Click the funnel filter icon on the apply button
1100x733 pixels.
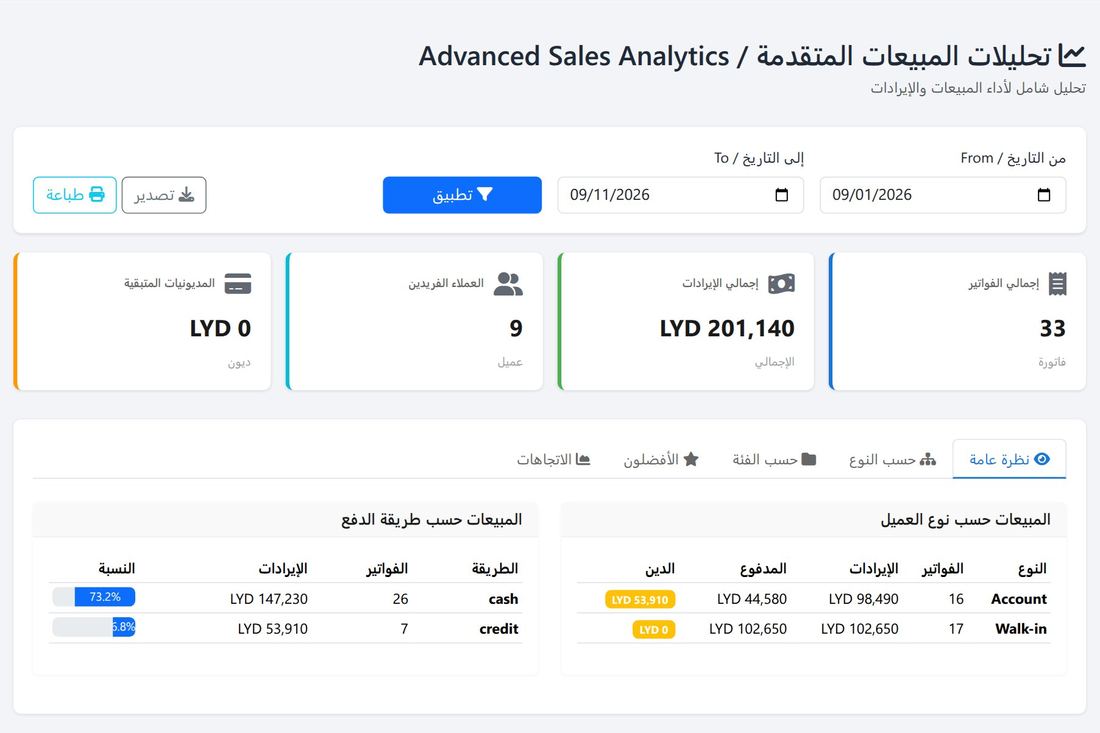485,194
